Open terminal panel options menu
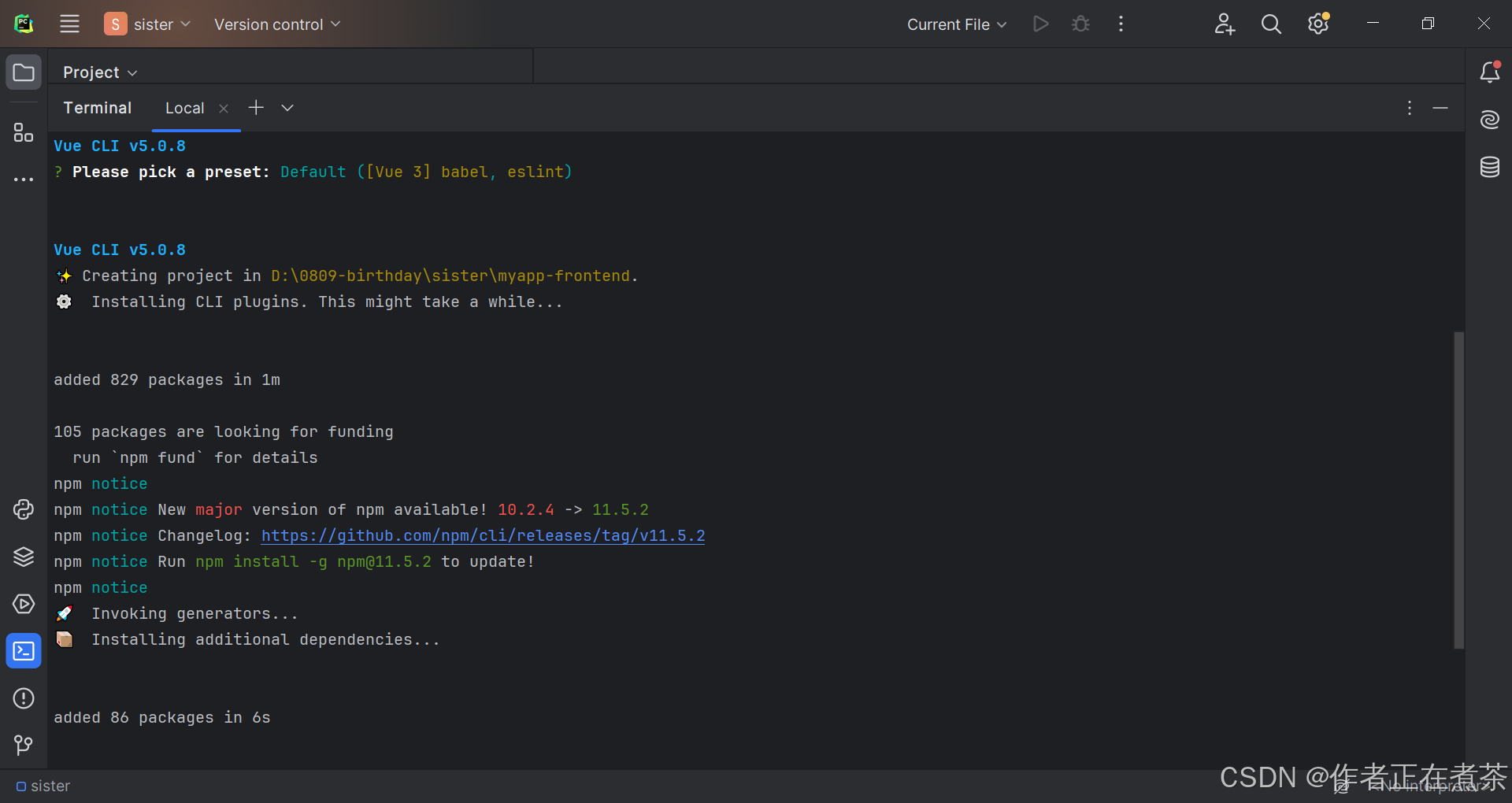This screenshot has width=1512, height=803. point(1410,108)
